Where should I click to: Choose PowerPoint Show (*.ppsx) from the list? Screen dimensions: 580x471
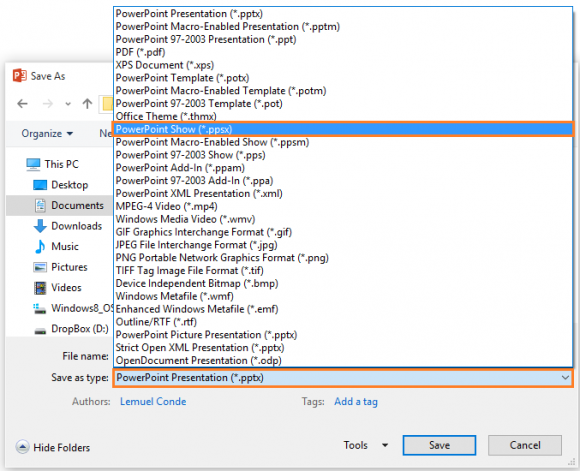[343, 129]
